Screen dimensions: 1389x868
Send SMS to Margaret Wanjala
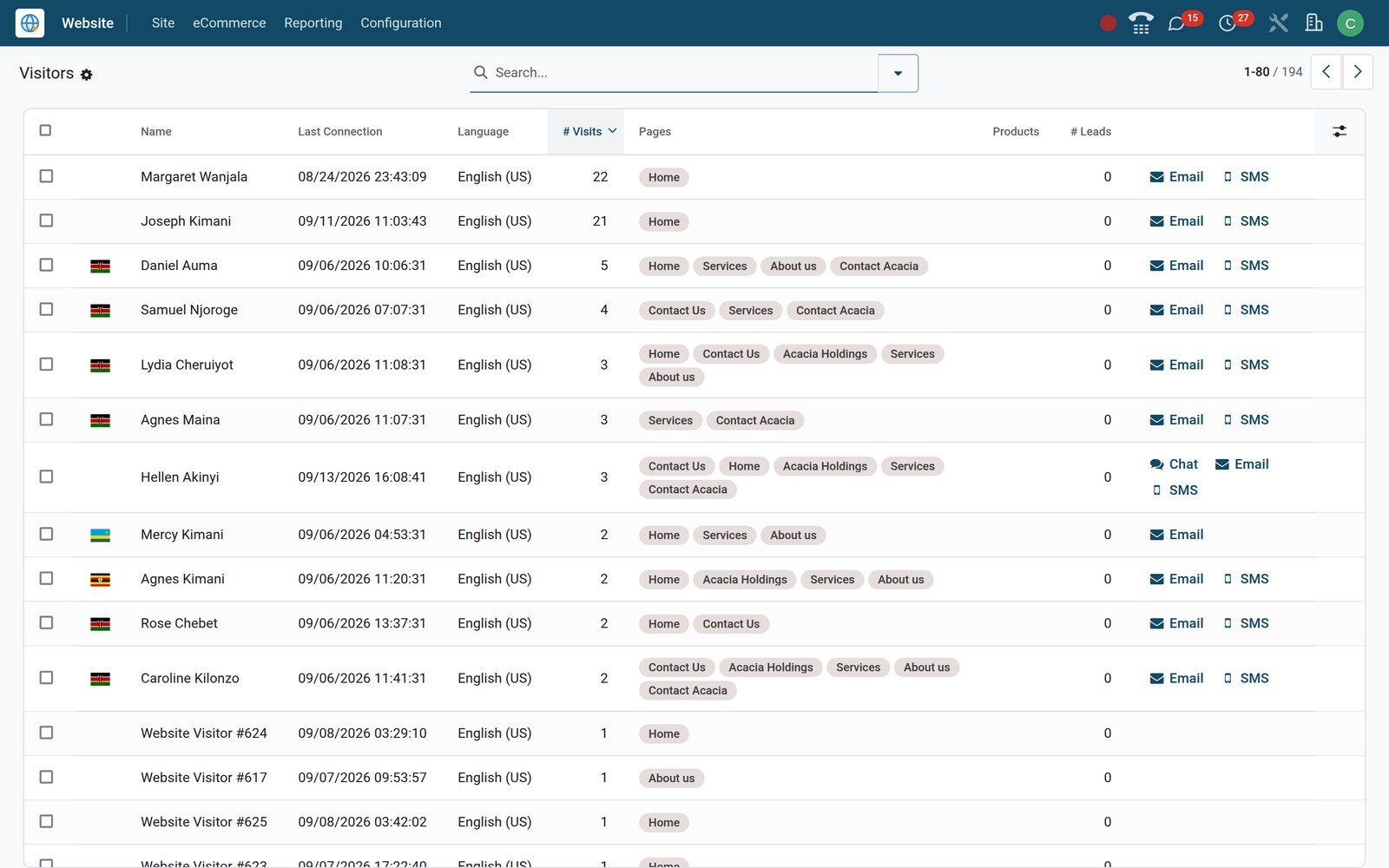coord(1246,177)
